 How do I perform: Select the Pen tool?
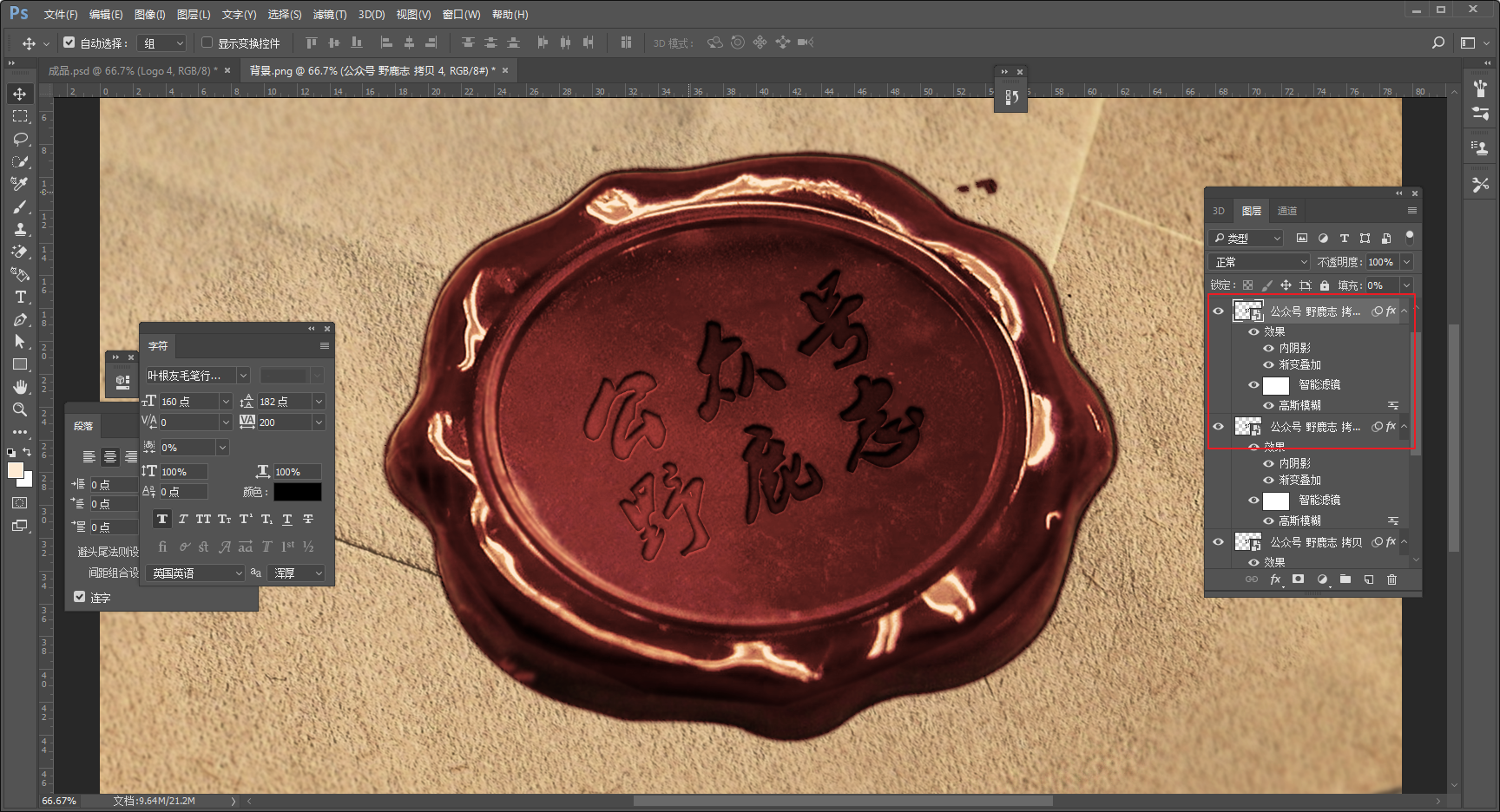20,320
